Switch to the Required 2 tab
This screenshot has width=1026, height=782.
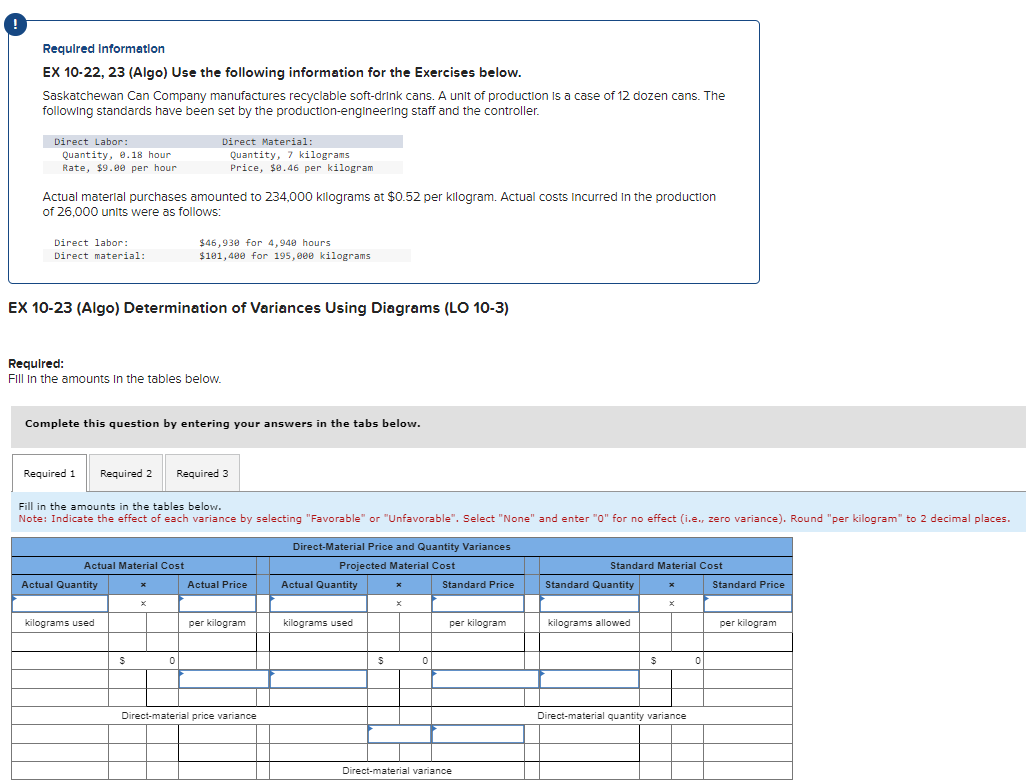(125, 472)
